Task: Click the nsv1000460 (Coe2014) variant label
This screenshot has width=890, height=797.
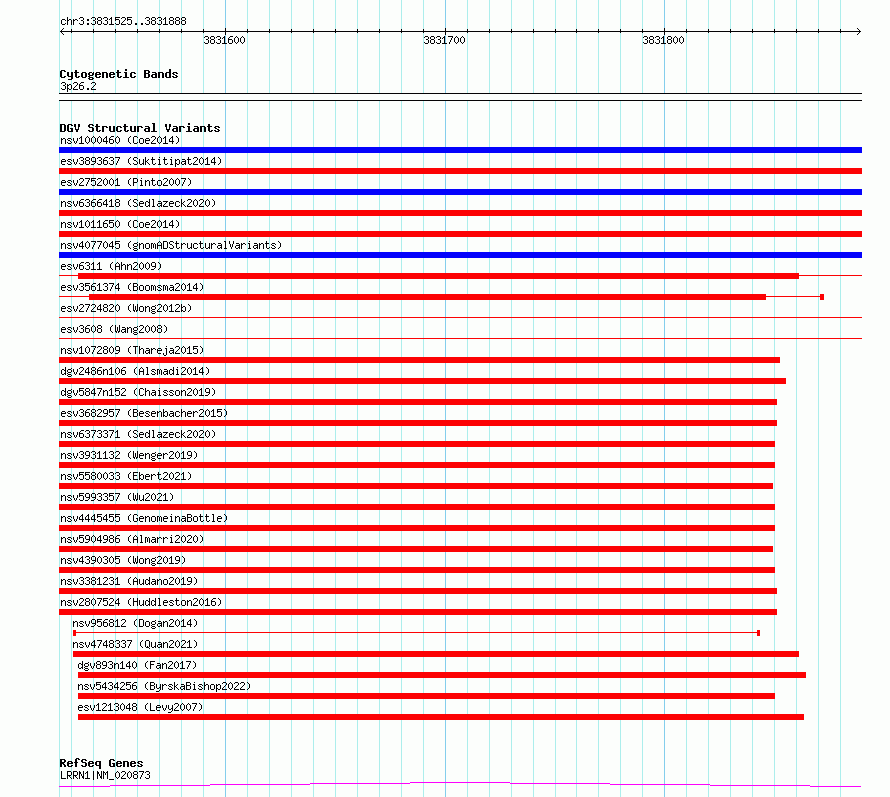Action: click(120, 140)
